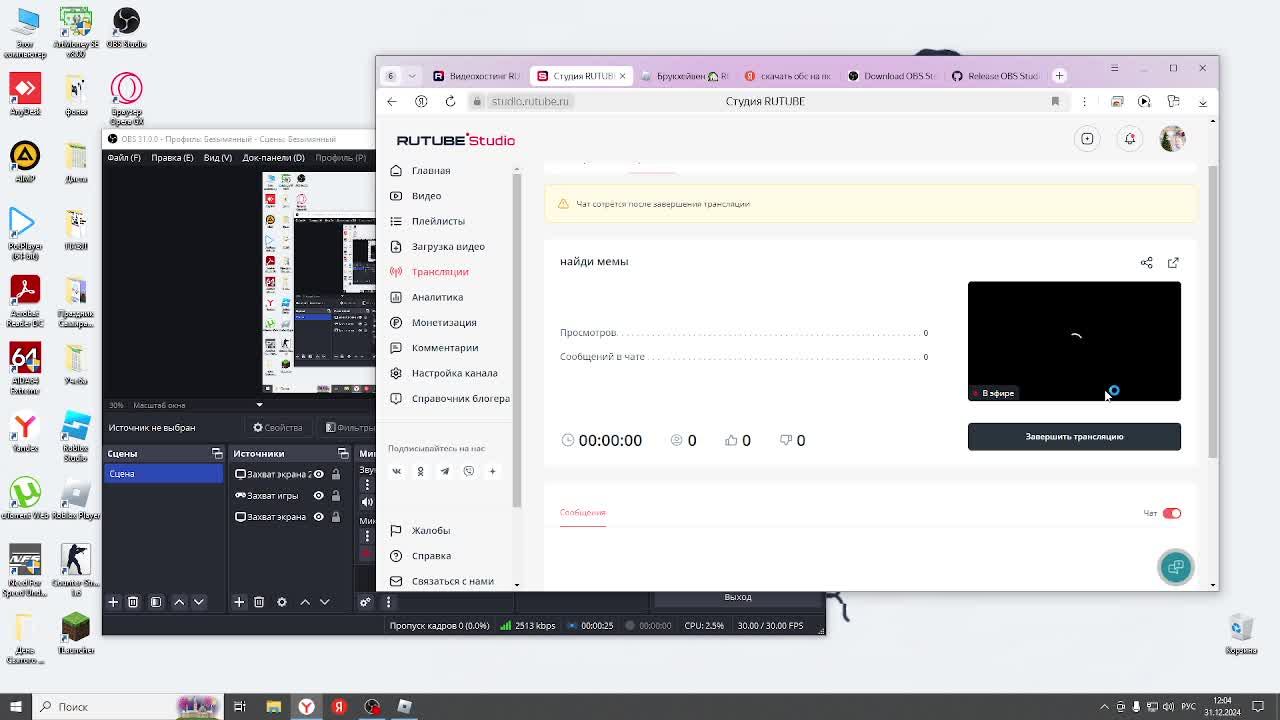
Task: Open the OBS Файл menu
Action: pyautogui.click(x=124, y=158)
